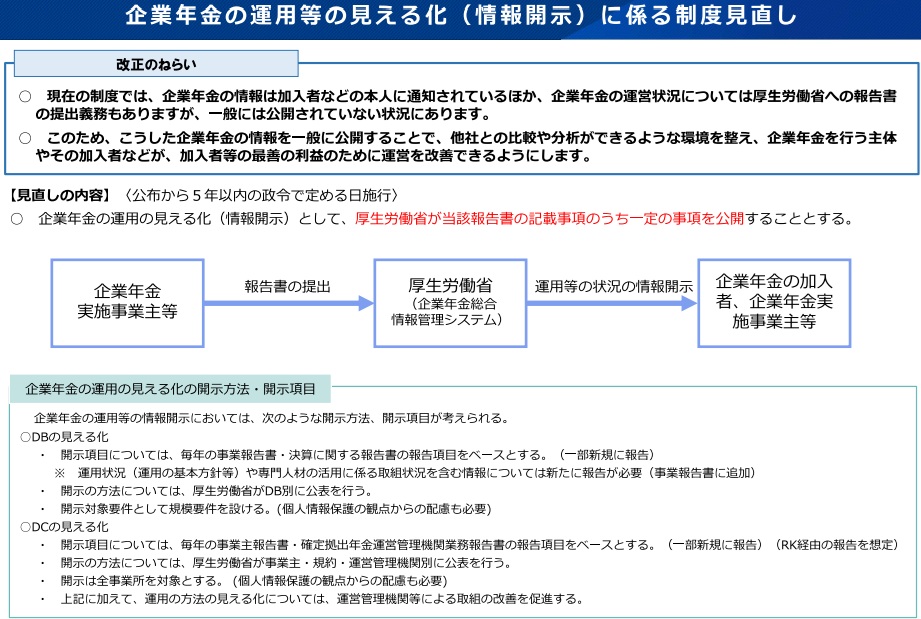This screenshot has height=619, width=921.
Task: Select the last line starting with 上記に加えて
Action: click(x=320, y=598)
